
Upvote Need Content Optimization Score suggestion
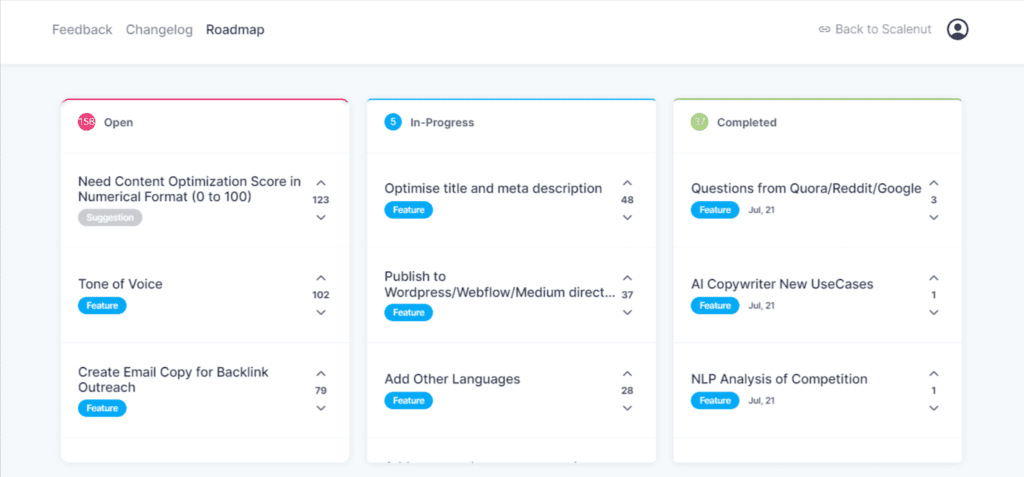[321, 183]
